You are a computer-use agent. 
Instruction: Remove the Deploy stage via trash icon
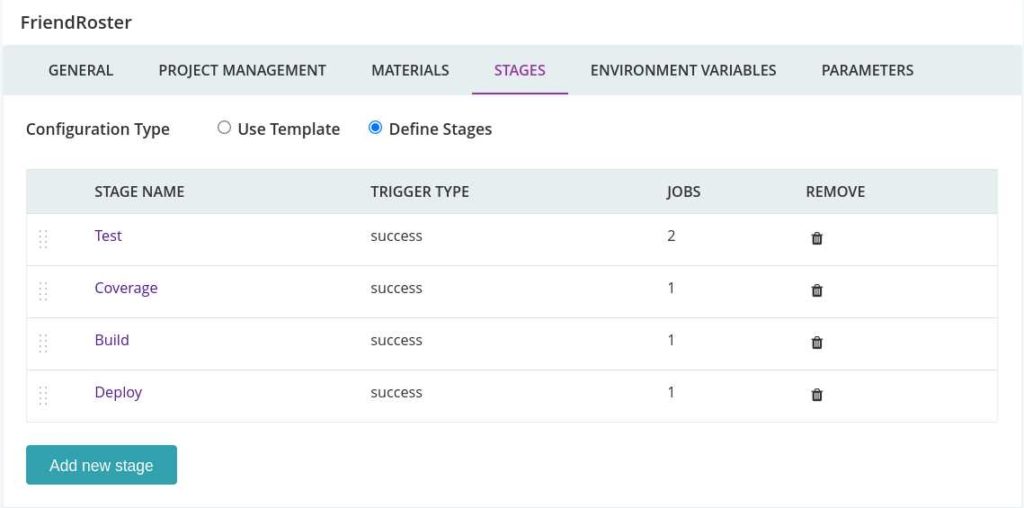[x=816, y=395]
